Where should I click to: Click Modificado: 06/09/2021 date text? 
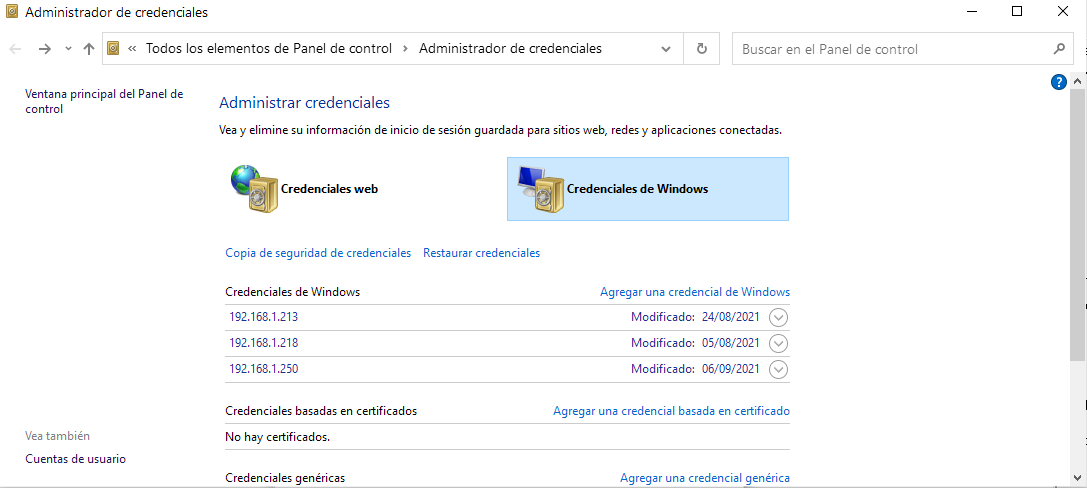[x=695, y=369]
